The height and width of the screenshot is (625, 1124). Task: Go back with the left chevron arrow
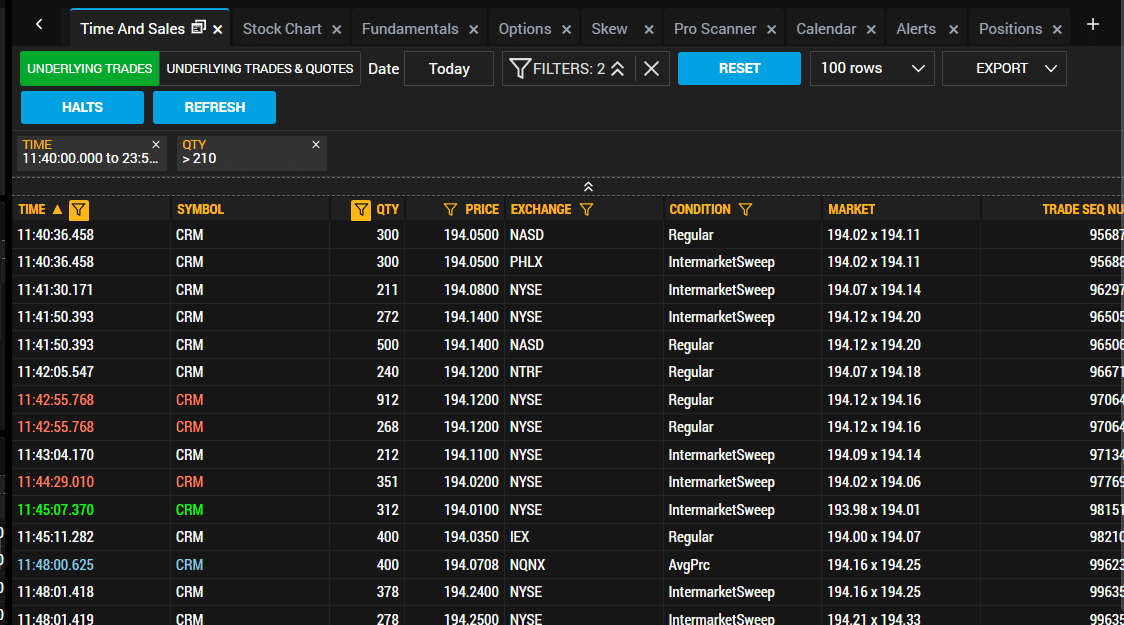(x=39, y=24)
